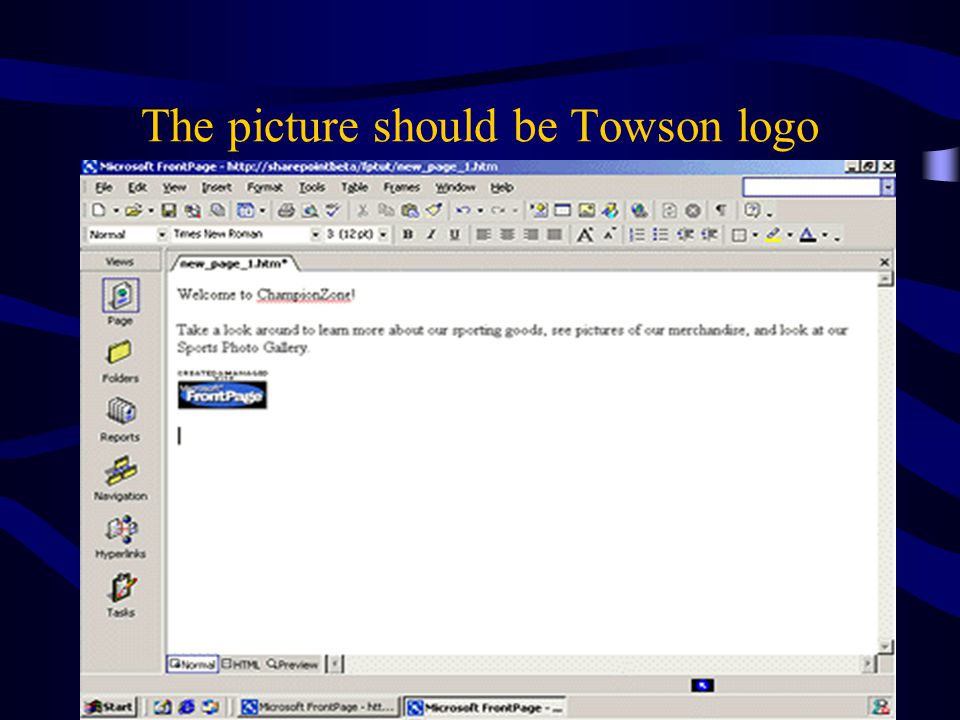Open the font size 3 (12 pt) dropdown

pyautogui.click(x=383, y=234)
